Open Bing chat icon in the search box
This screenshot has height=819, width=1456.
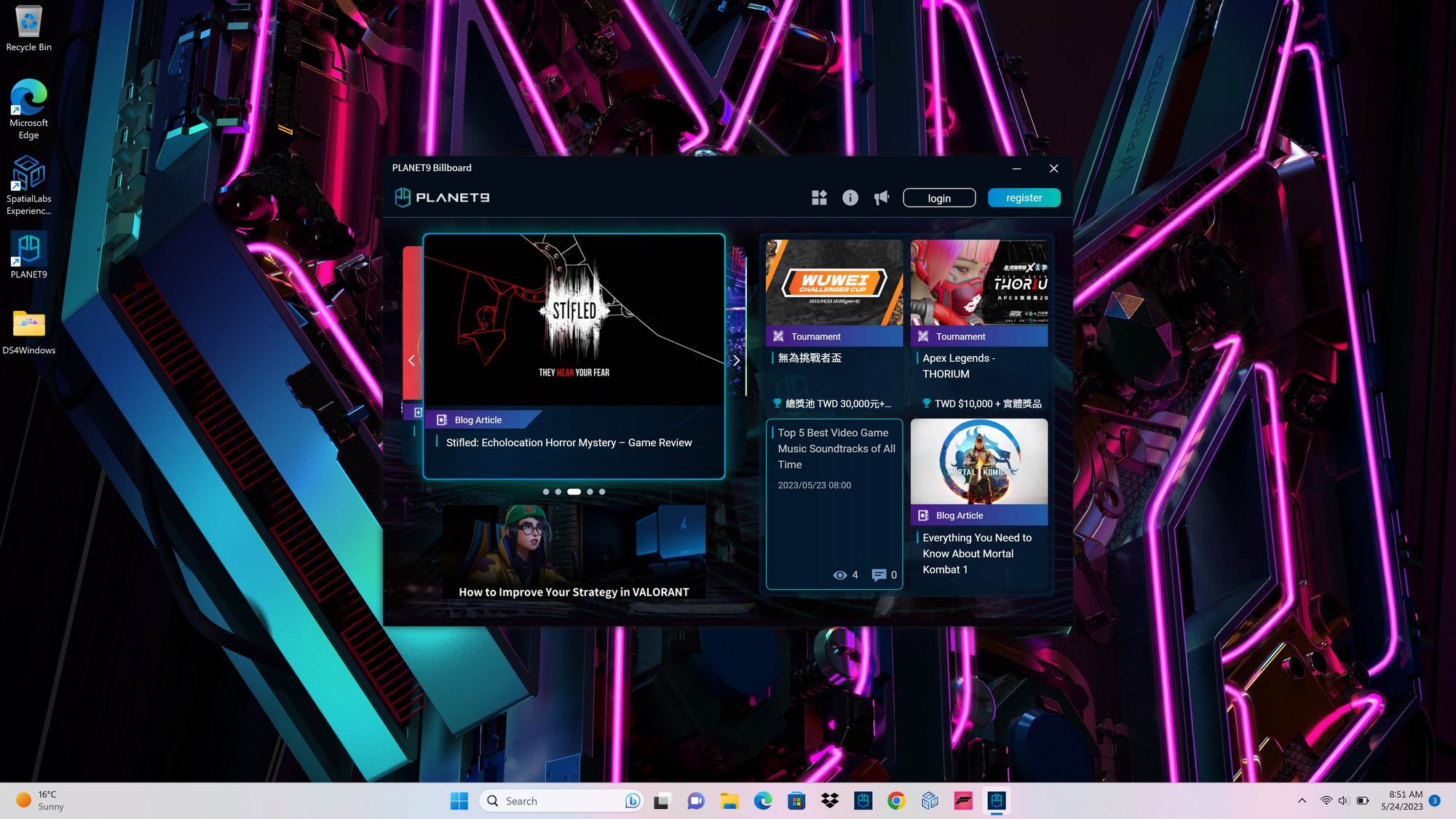632,801
